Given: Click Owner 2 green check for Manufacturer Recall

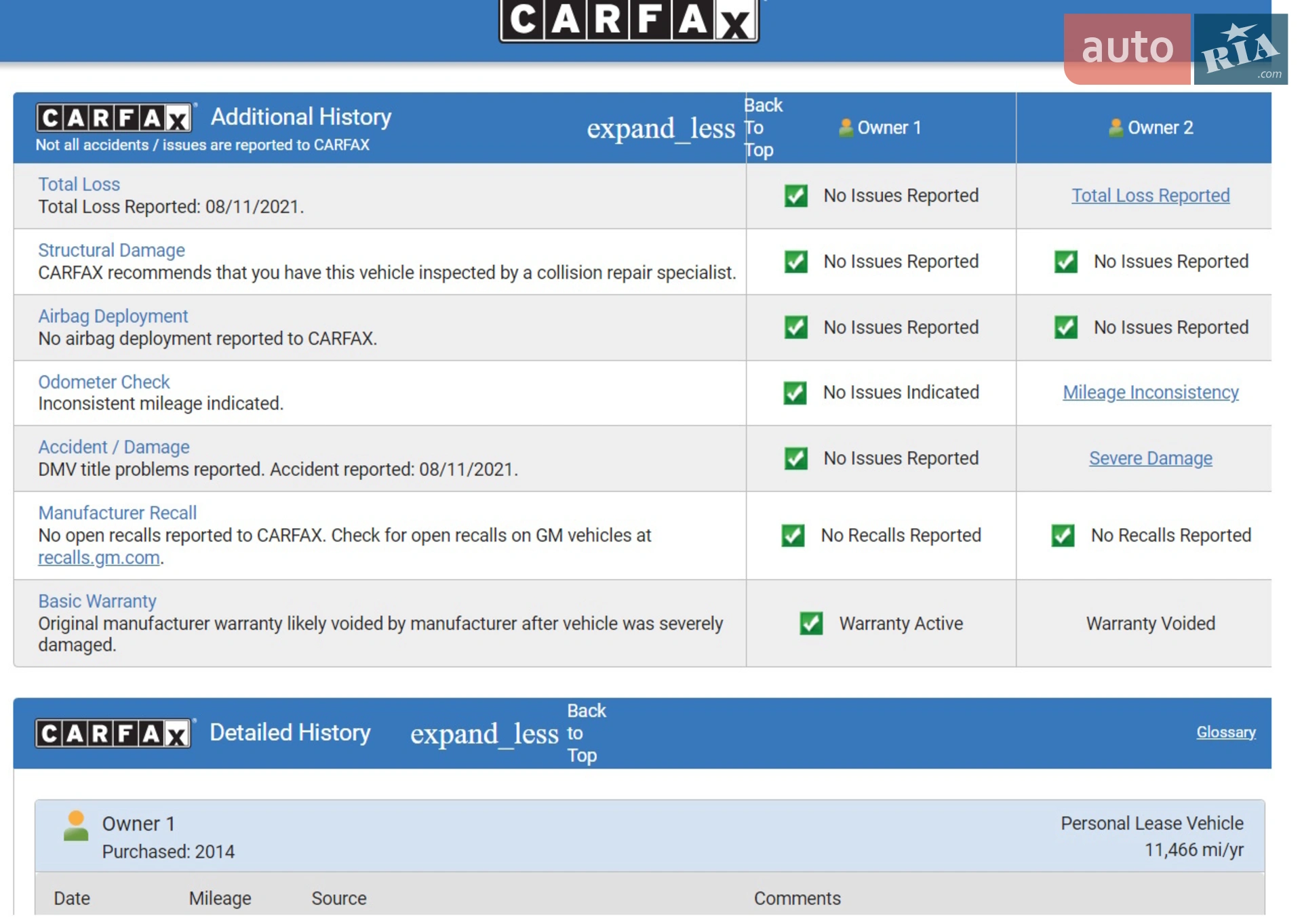Looking at the screenshot, I should click(1063, 536).
